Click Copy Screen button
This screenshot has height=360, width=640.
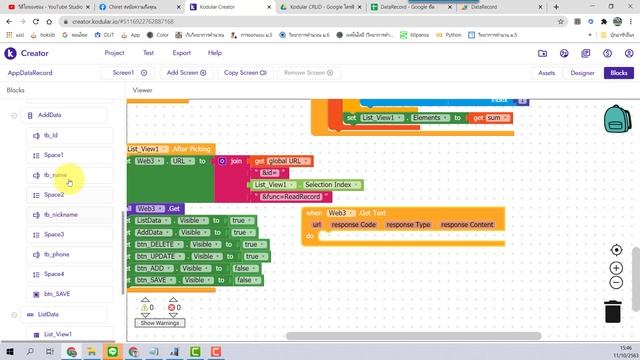[245, 73]
